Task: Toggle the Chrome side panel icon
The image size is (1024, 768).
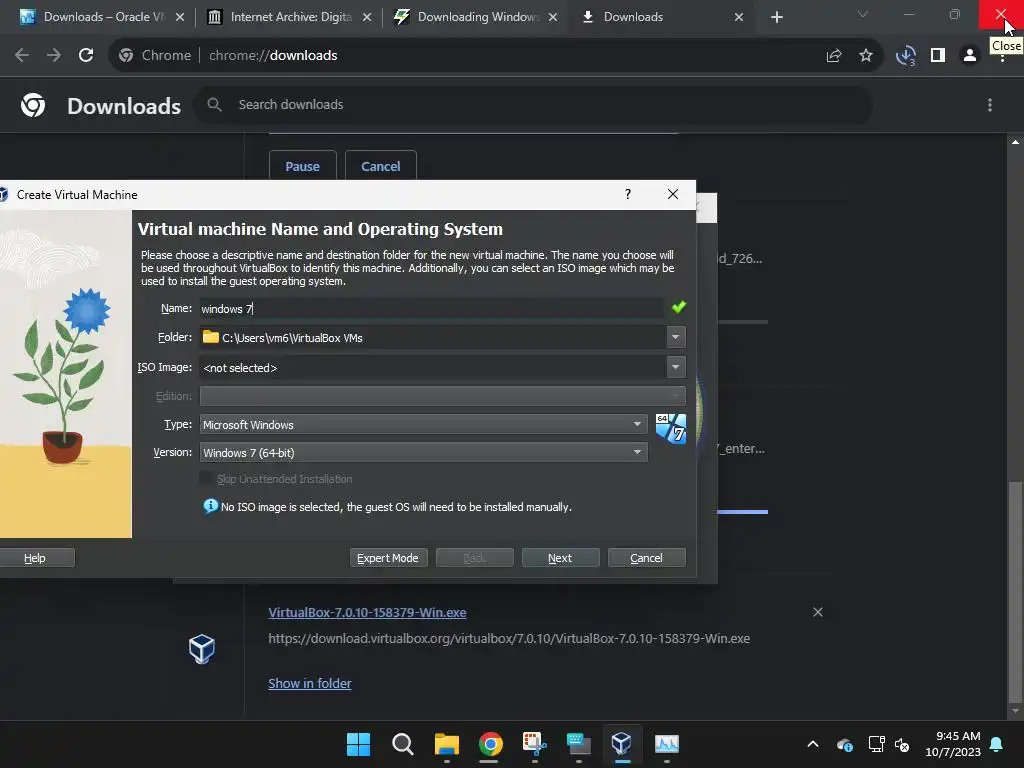Action: (x=938, y=56)
